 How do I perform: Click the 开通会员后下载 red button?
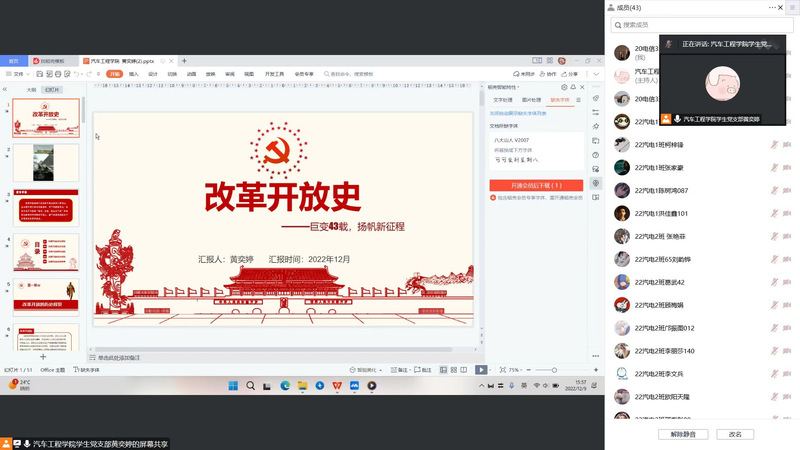[x=535, y=185]
